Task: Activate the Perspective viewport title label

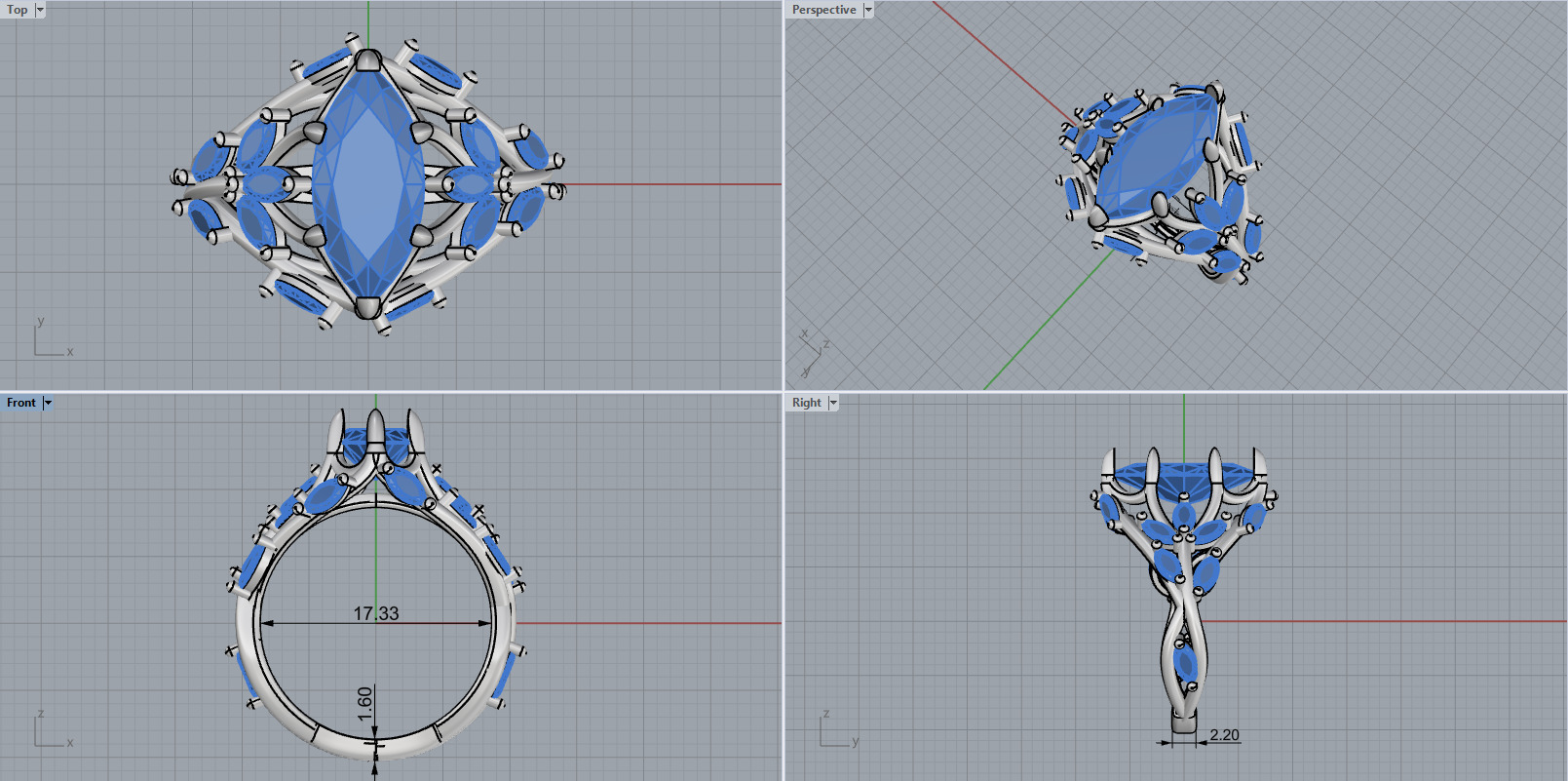Action: [823, 10]
